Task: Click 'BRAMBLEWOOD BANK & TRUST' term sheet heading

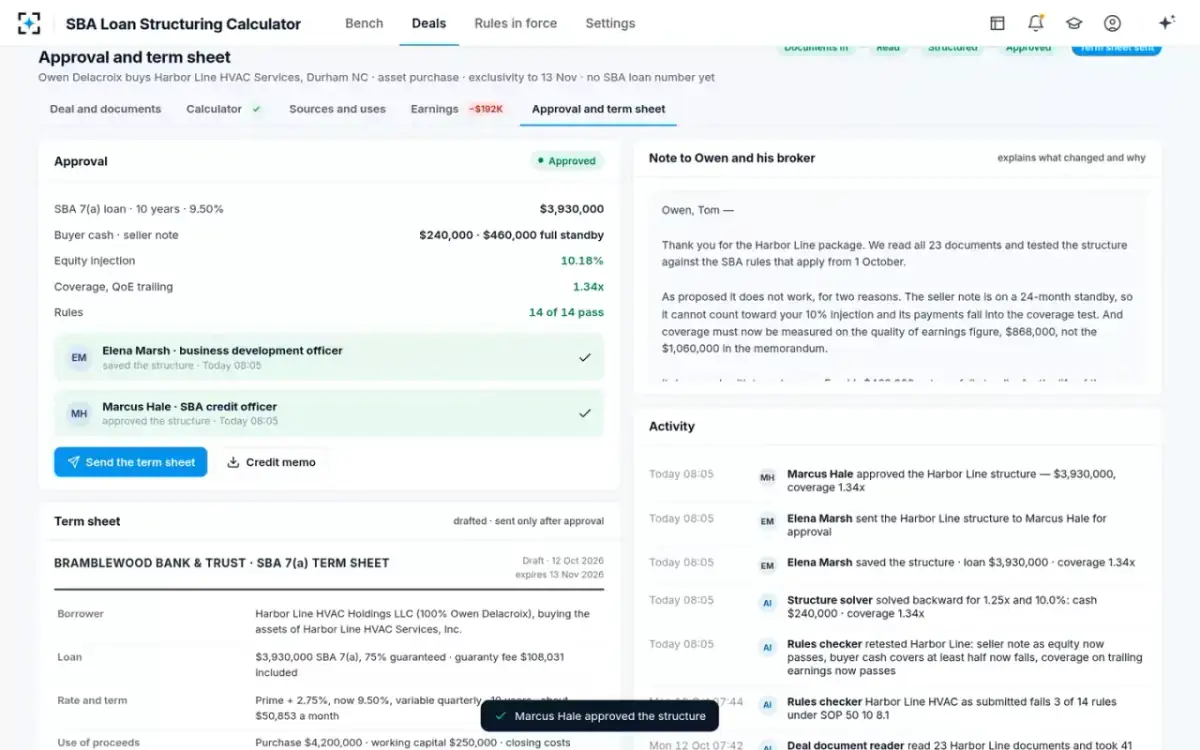Action: (x=222, y=563)
